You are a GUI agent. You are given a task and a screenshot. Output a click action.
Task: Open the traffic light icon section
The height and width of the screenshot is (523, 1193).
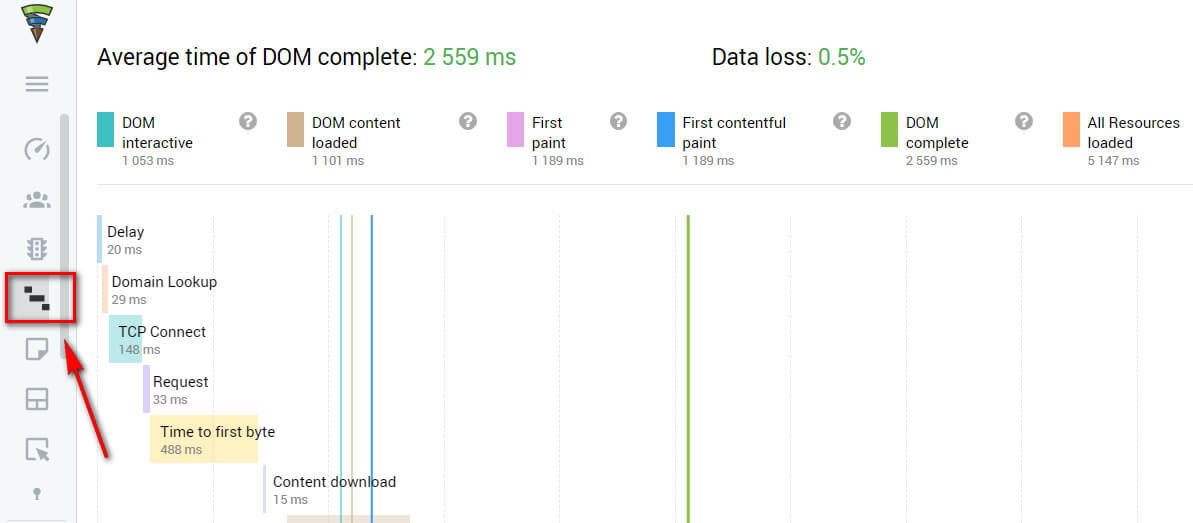coord(37,249)
